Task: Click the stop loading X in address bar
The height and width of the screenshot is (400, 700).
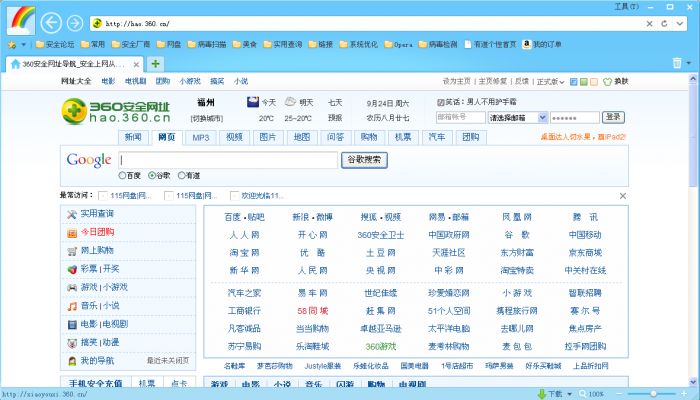Action: tap(650, 24)
